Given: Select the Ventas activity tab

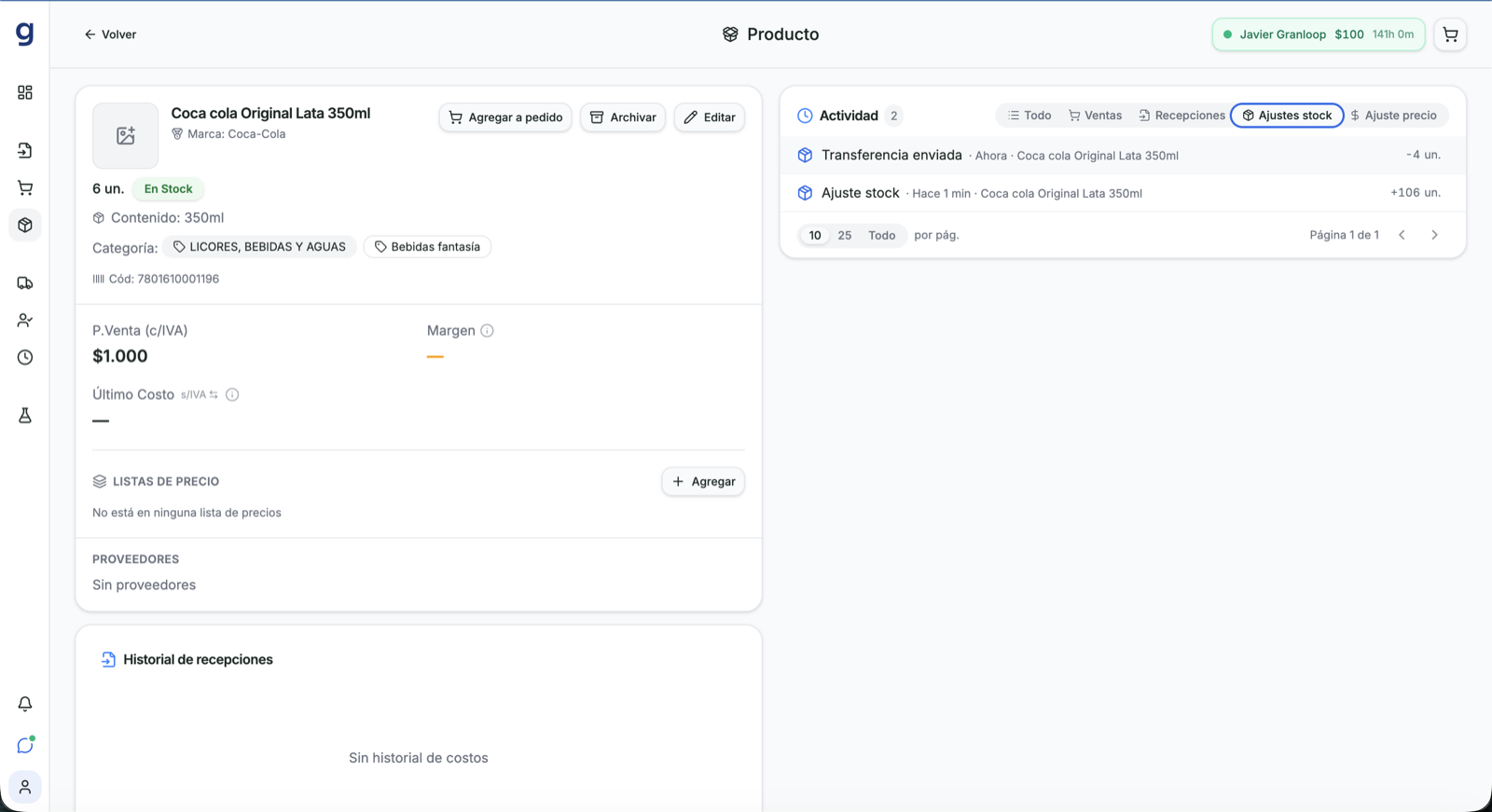Looking at the screenshot, I should [1095, 116].
